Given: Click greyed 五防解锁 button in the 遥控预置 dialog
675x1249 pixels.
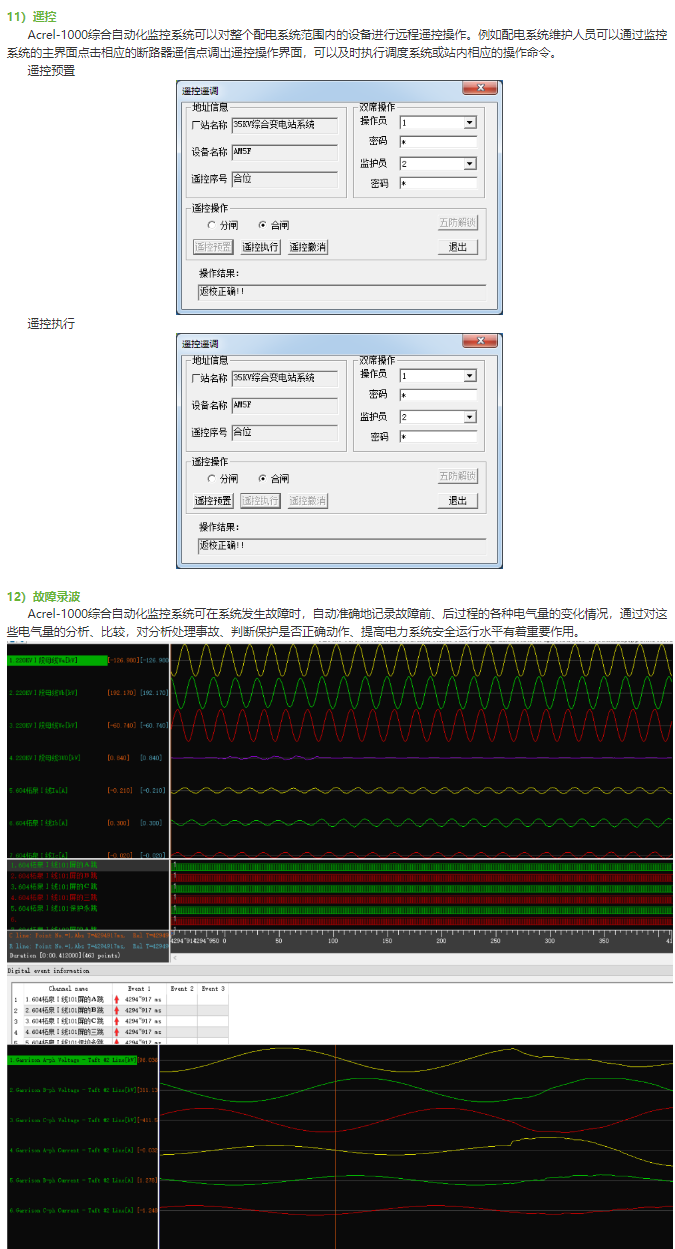Looking at the screenshot, I should point(458,222).
